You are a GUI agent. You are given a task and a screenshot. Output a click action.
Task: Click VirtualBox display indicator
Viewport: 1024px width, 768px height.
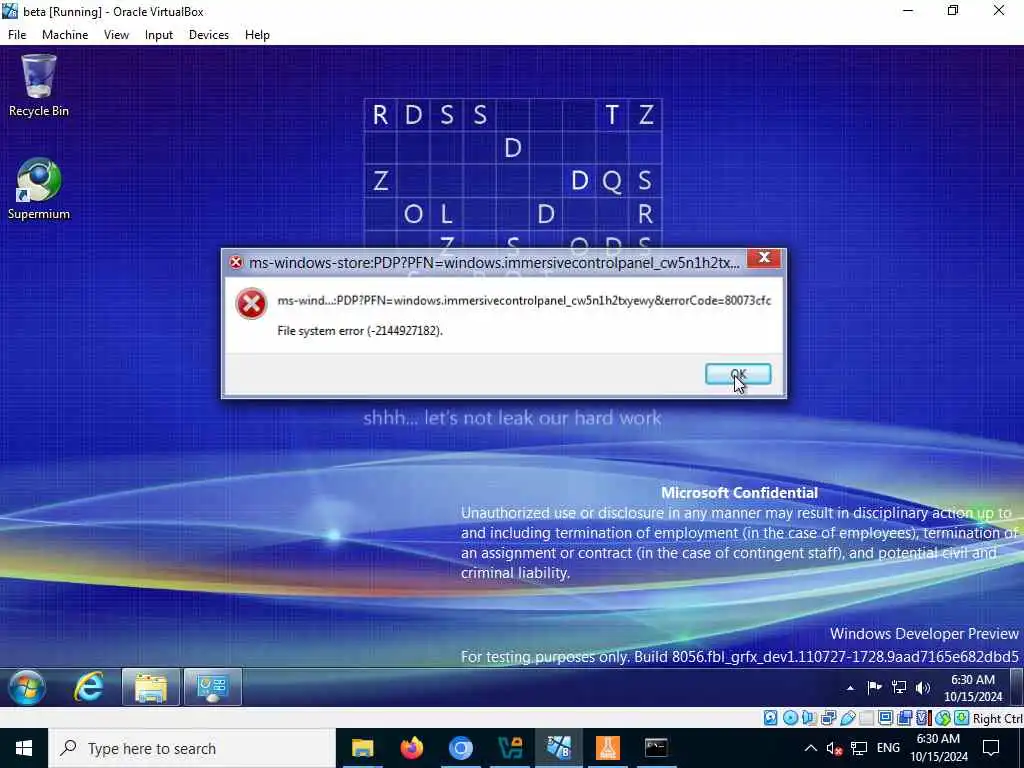886,718
